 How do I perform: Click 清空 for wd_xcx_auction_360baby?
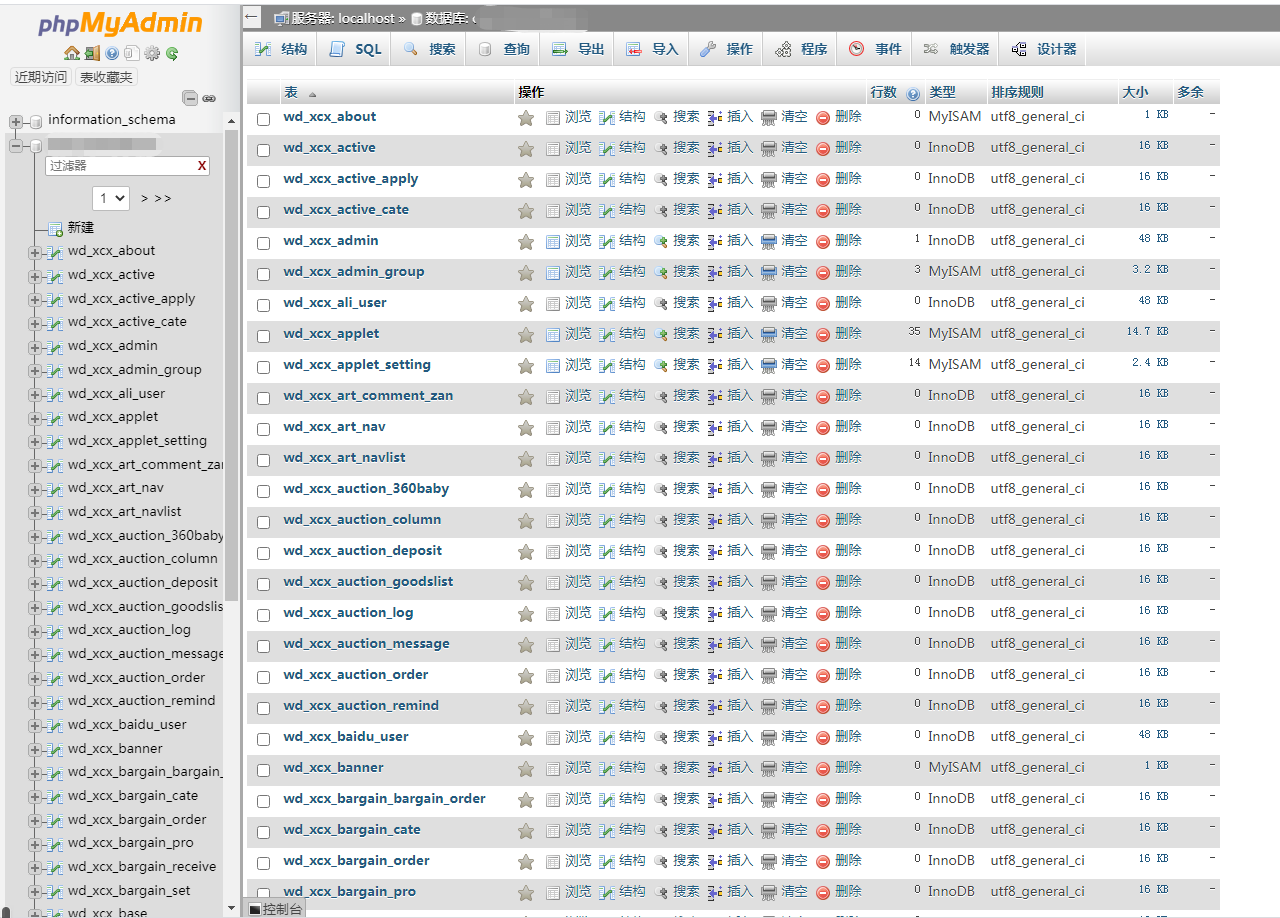pos(785,489)
